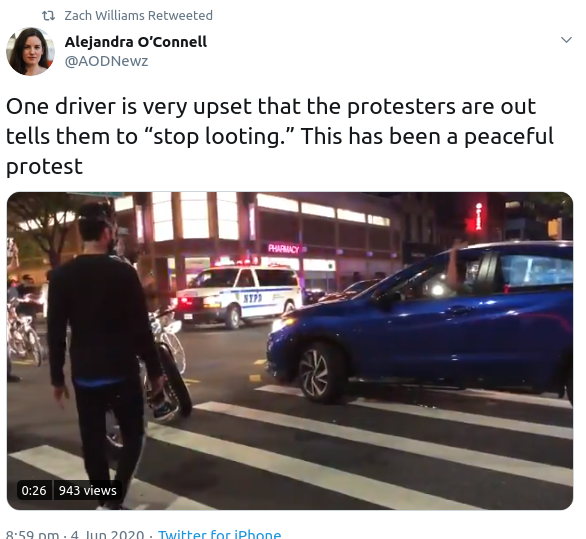586x539 pixels.
Task: Click the Alejandra O'Connell display name
Action: (136, 42)
